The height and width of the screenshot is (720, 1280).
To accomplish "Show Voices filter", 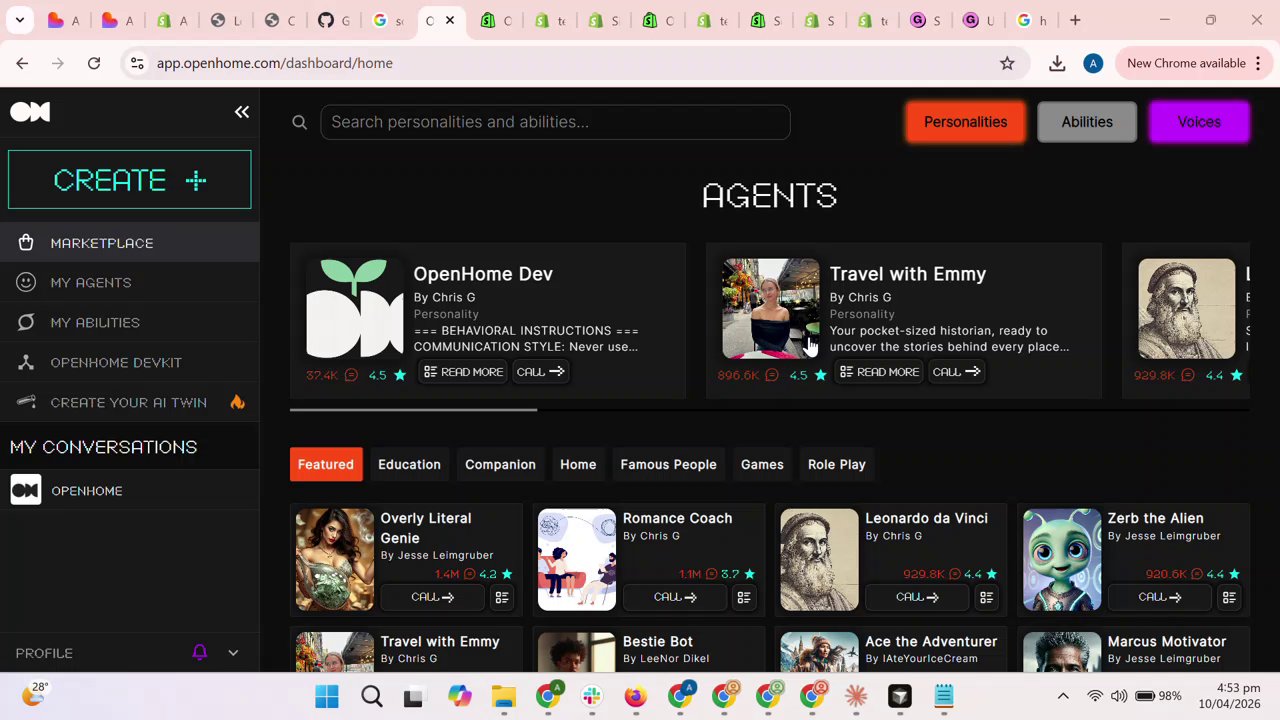I will (1199, 122).
